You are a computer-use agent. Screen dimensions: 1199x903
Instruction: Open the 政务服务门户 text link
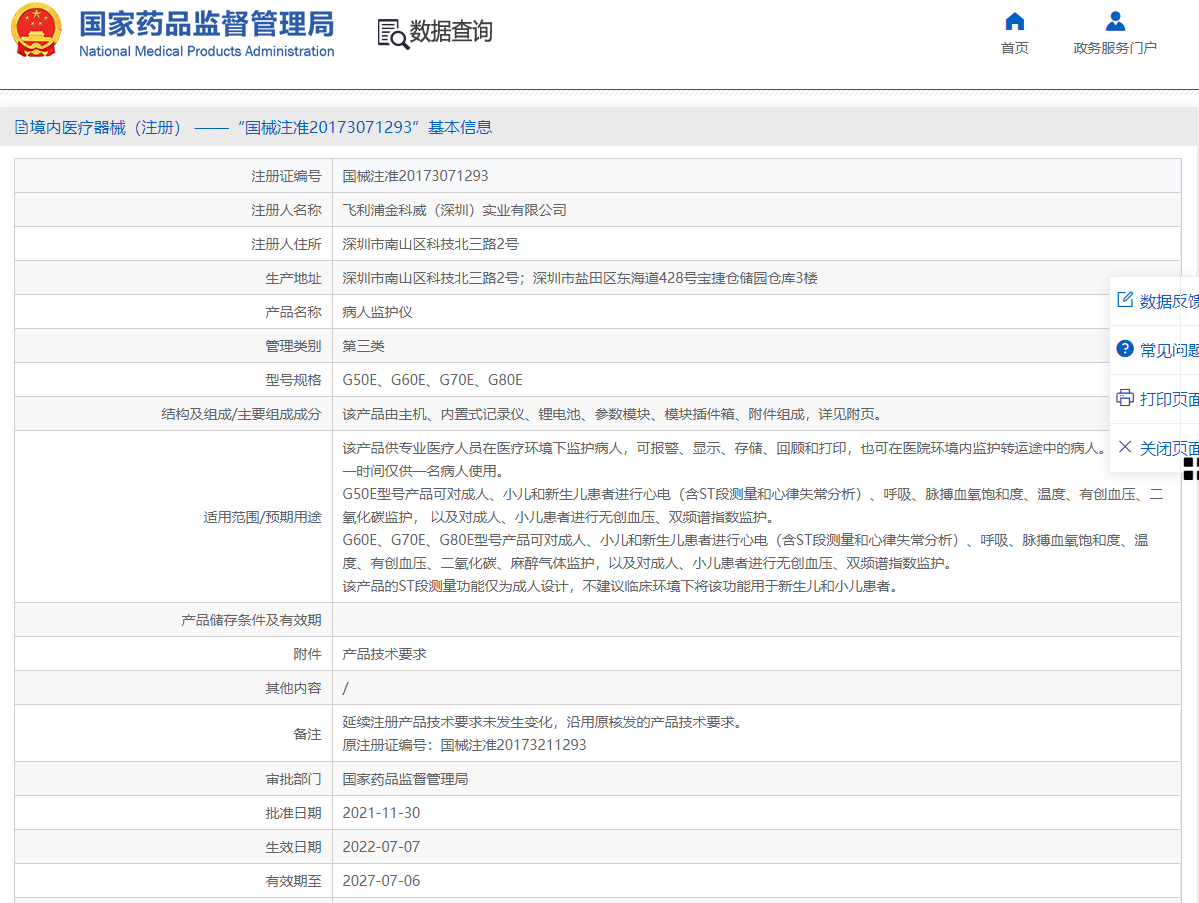click(1115, 48)
